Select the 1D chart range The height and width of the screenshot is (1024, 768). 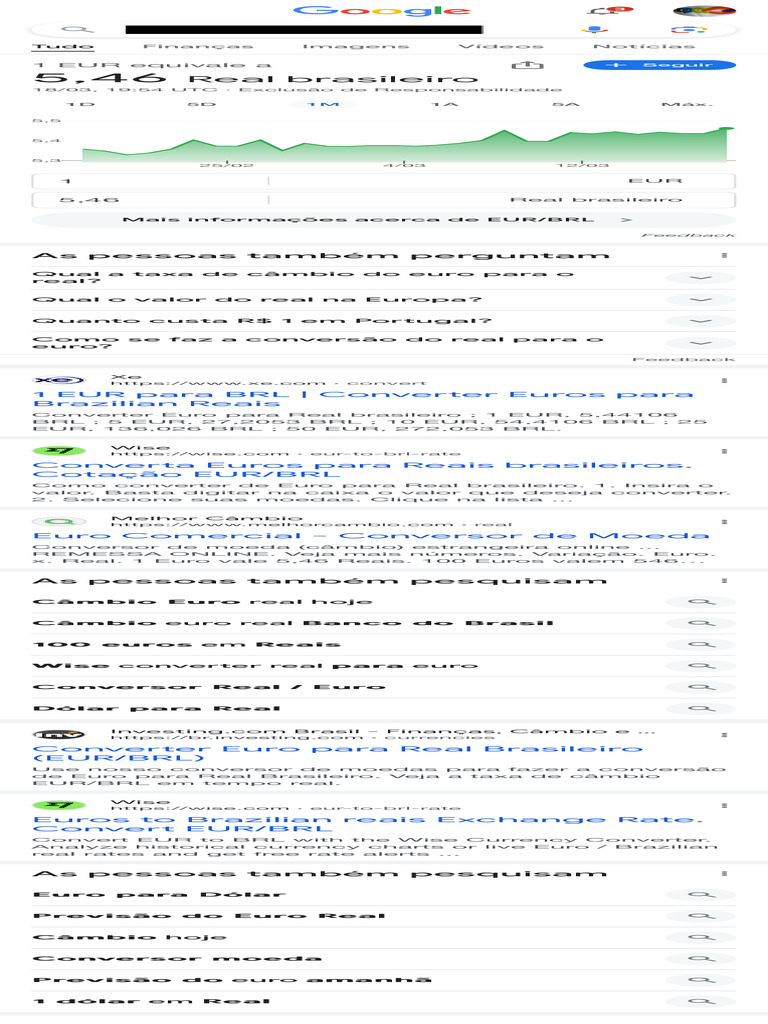[x=81, y=104]
